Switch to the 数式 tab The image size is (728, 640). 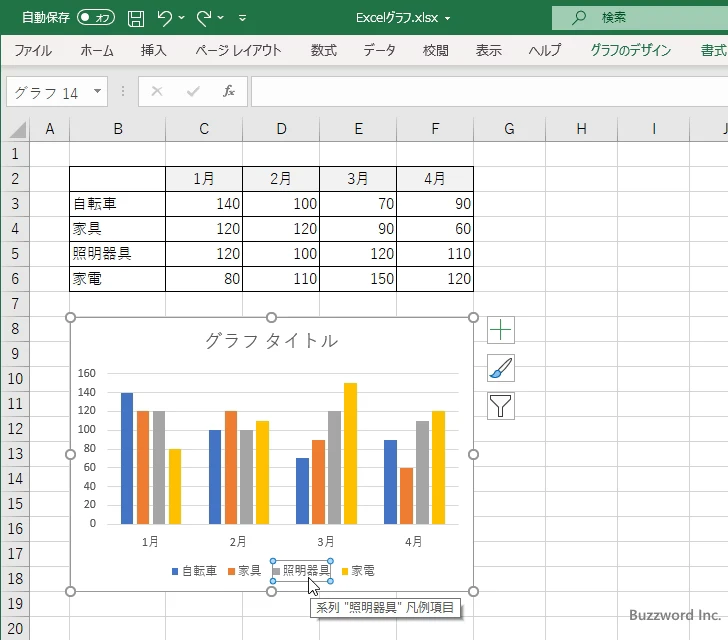(x=324, y=50)
